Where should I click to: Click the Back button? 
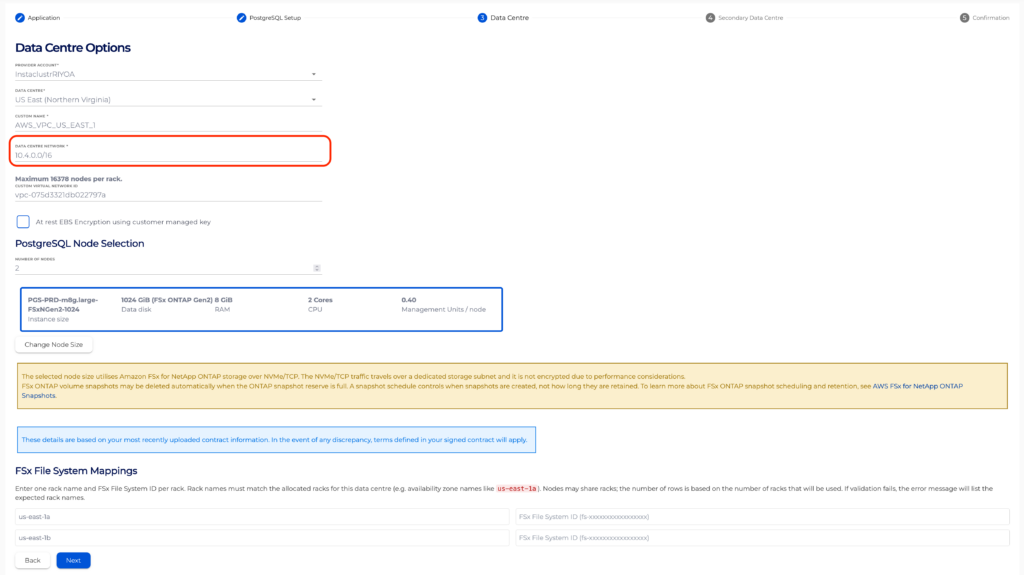(x=33, y=560)
